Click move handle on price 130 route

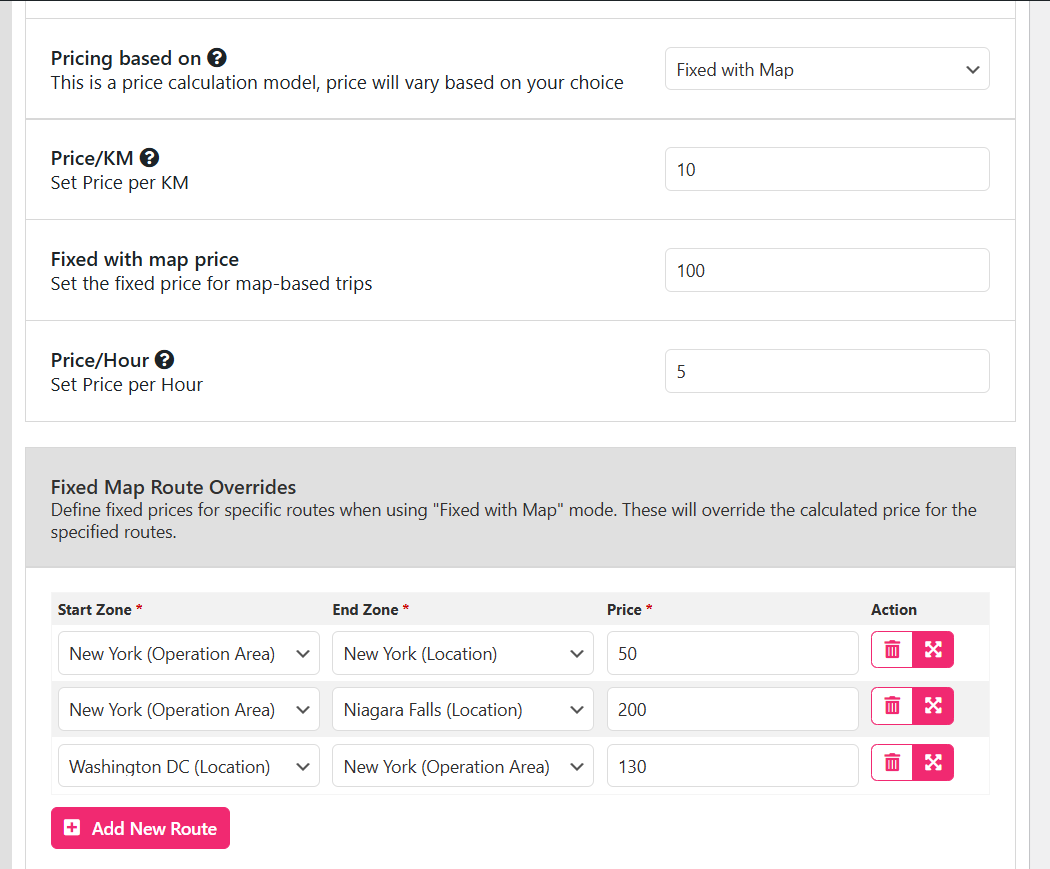933,763
